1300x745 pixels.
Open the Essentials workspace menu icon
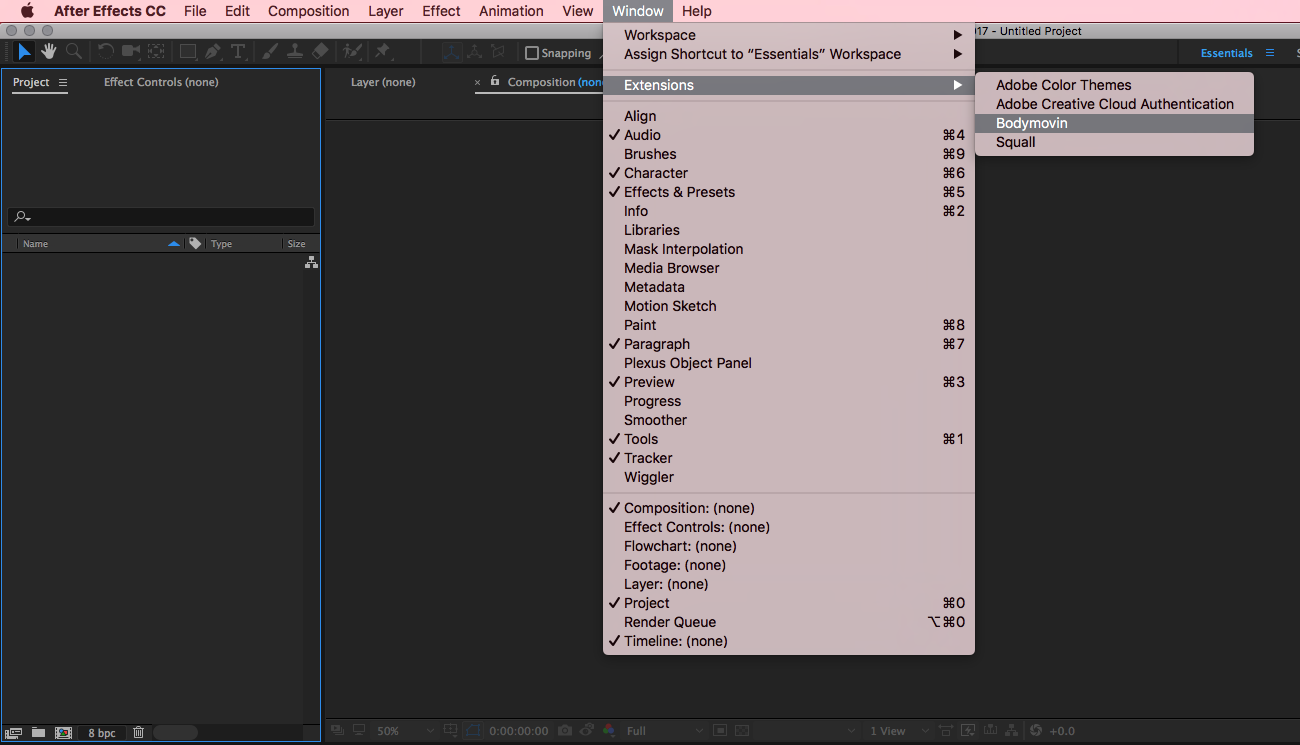click(1270, 53)
